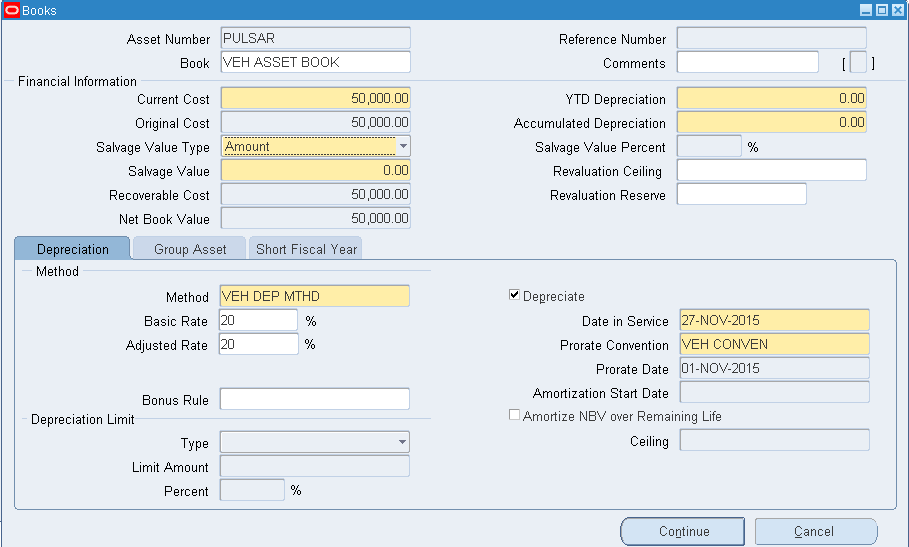This screenshot has width=909, height=547.
Task: Close the Books window
Action: (x=897, y=10)
